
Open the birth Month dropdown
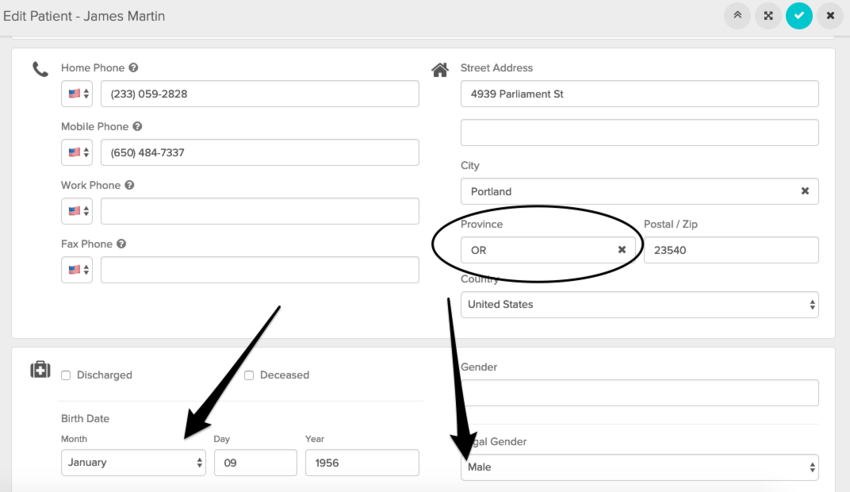(133, 462)
